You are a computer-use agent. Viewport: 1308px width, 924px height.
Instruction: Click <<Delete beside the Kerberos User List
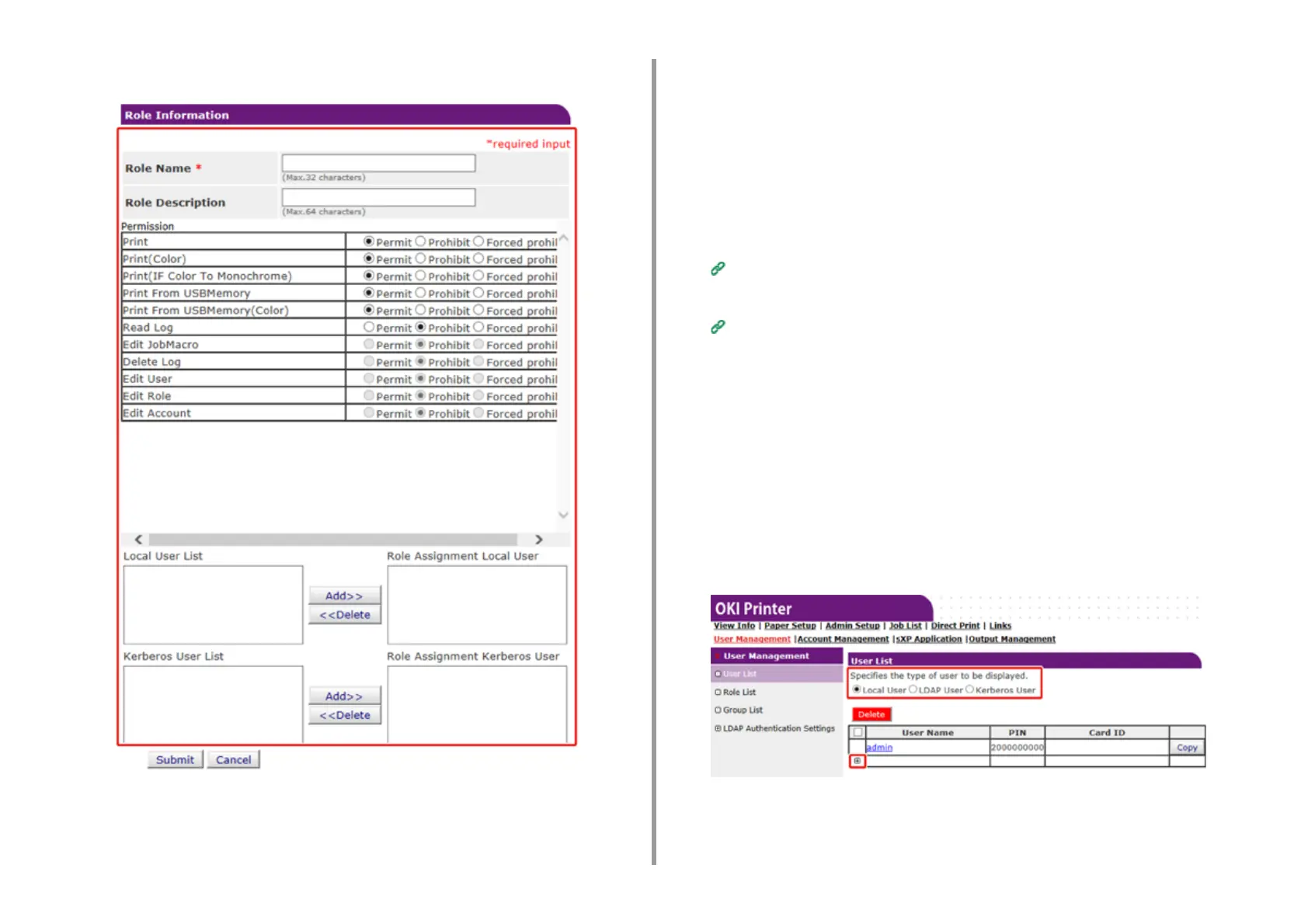(345, 715)
